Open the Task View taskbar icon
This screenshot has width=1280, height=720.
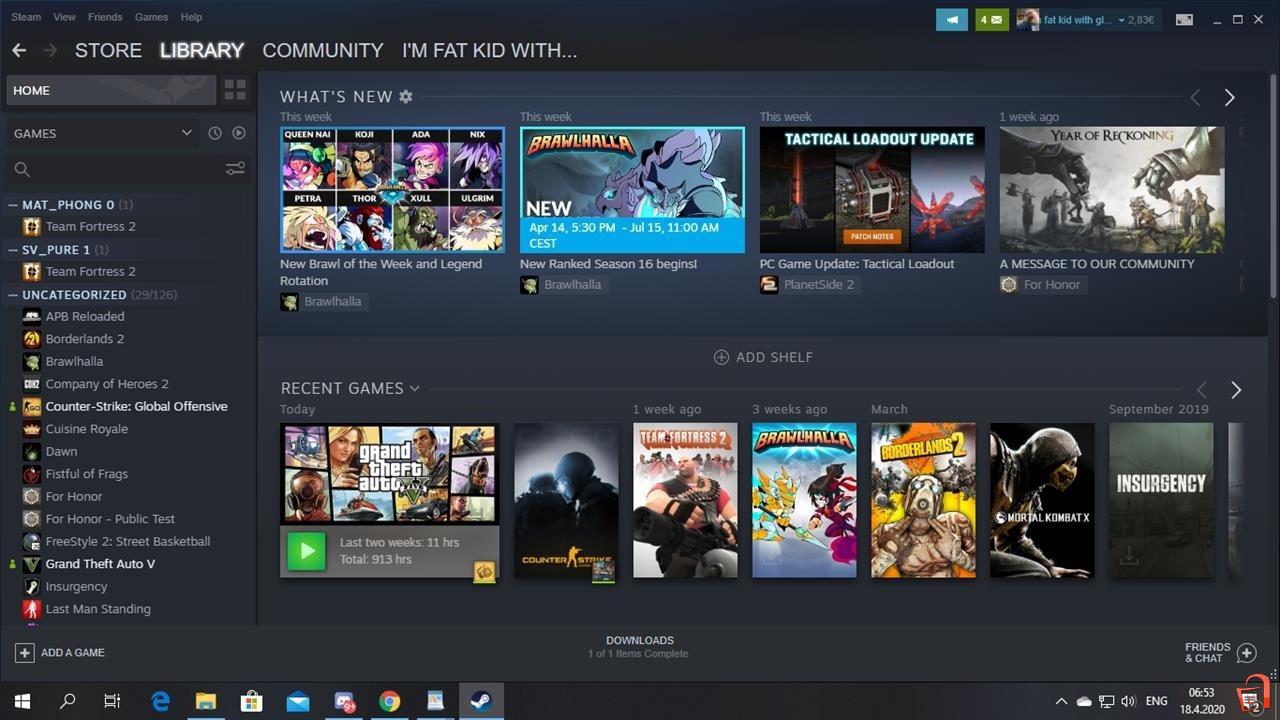pos(113,702)
